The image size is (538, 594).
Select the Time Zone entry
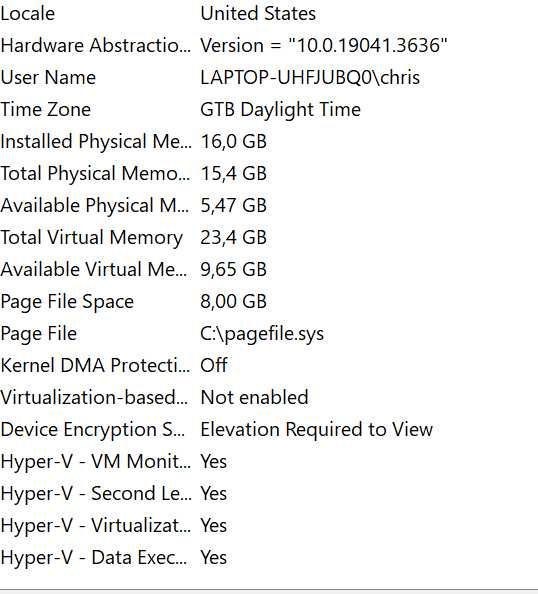point(269,109)
